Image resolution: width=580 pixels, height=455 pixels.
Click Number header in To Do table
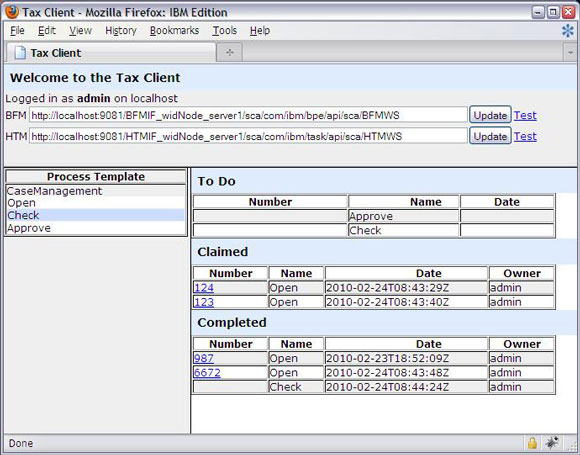[x=270, y=202]
